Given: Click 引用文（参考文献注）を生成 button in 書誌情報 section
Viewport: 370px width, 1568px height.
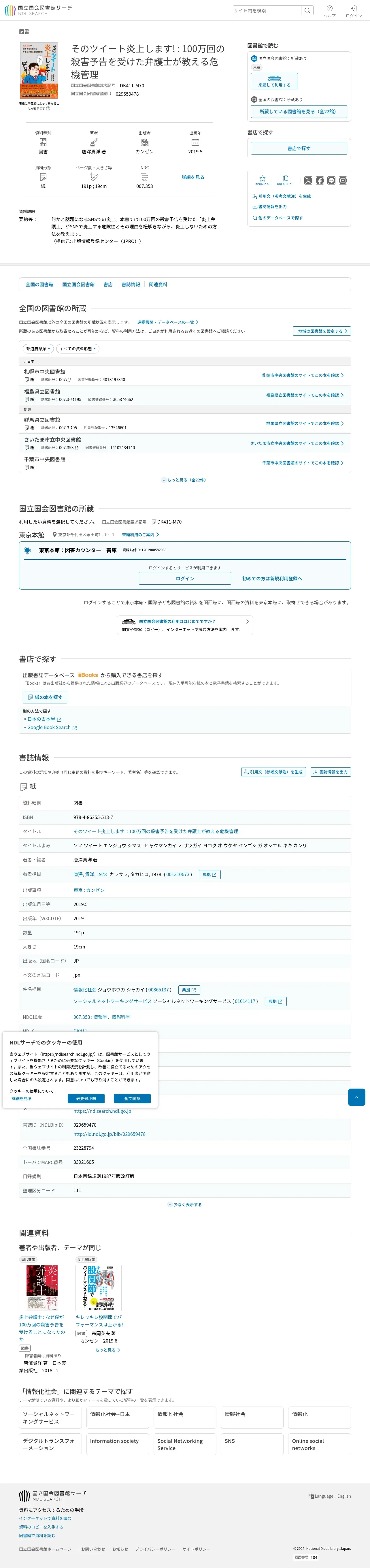Looking at the screenshot, I should pos(274,772).
